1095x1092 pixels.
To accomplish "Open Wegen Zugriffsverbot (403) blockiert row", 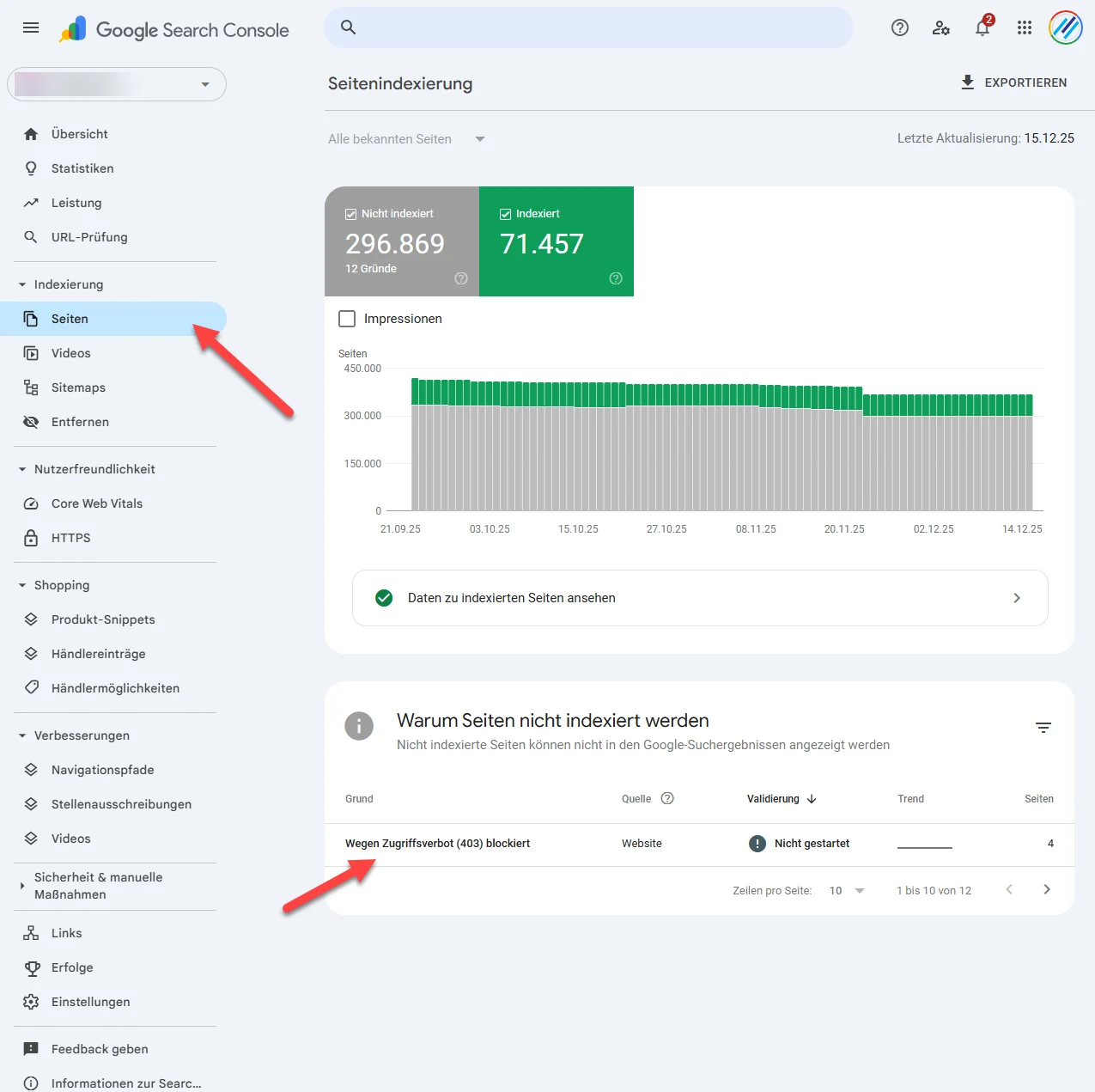I will click(699, 844).
